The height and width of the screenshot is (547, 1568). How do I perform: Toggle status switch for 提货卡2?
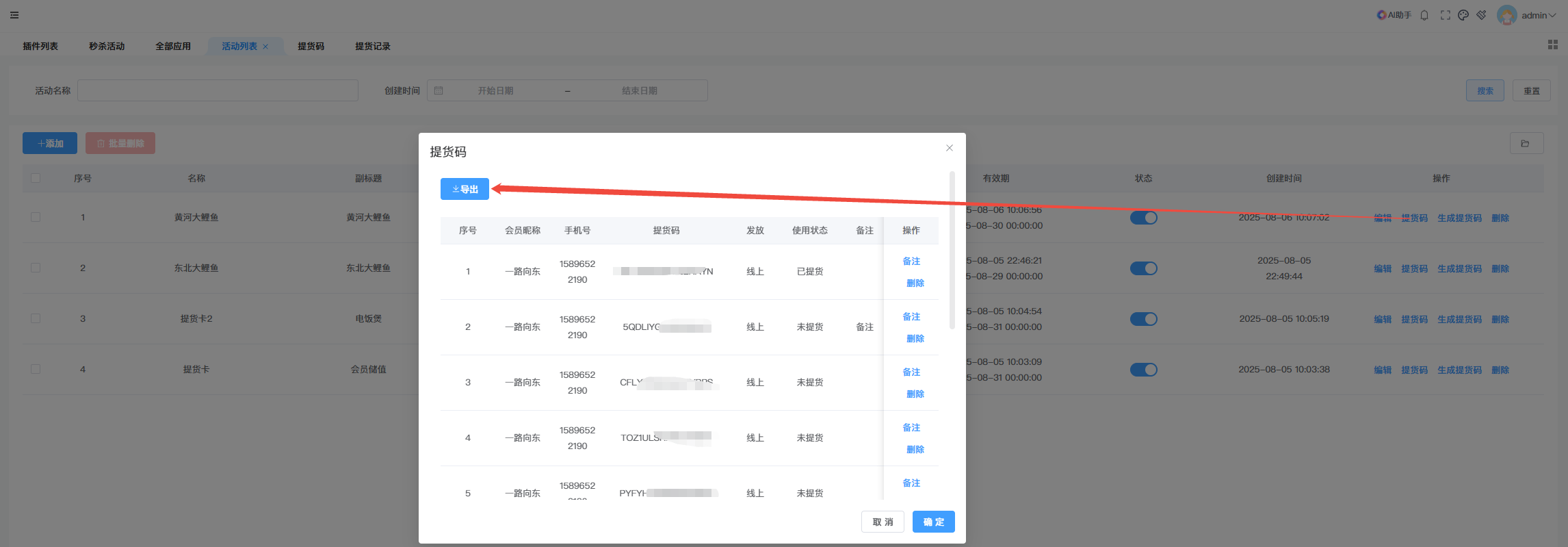click(1143, 319)
